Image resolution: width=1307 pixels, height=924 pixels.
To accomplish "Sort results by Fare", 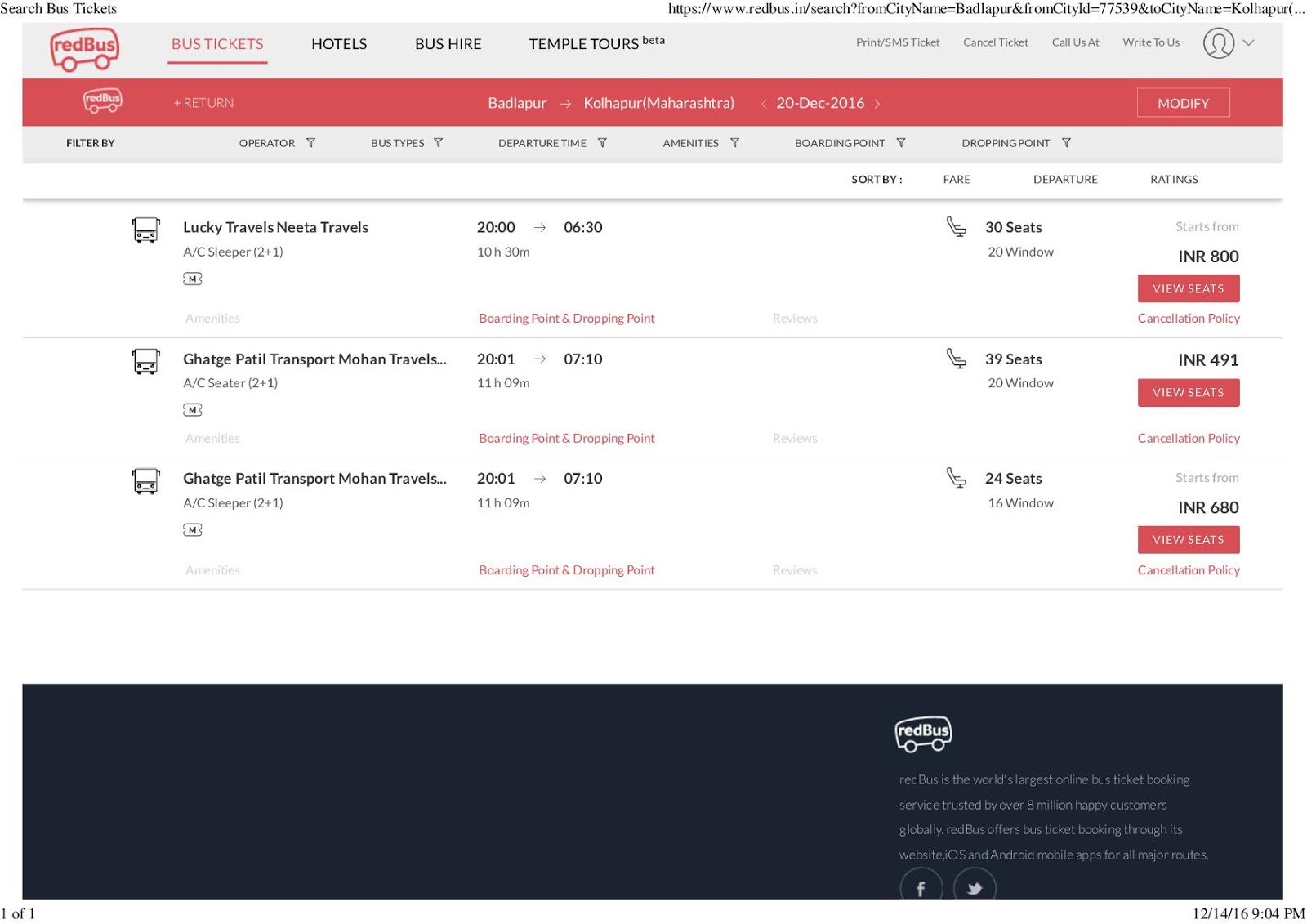I will (x=957, y=180).
